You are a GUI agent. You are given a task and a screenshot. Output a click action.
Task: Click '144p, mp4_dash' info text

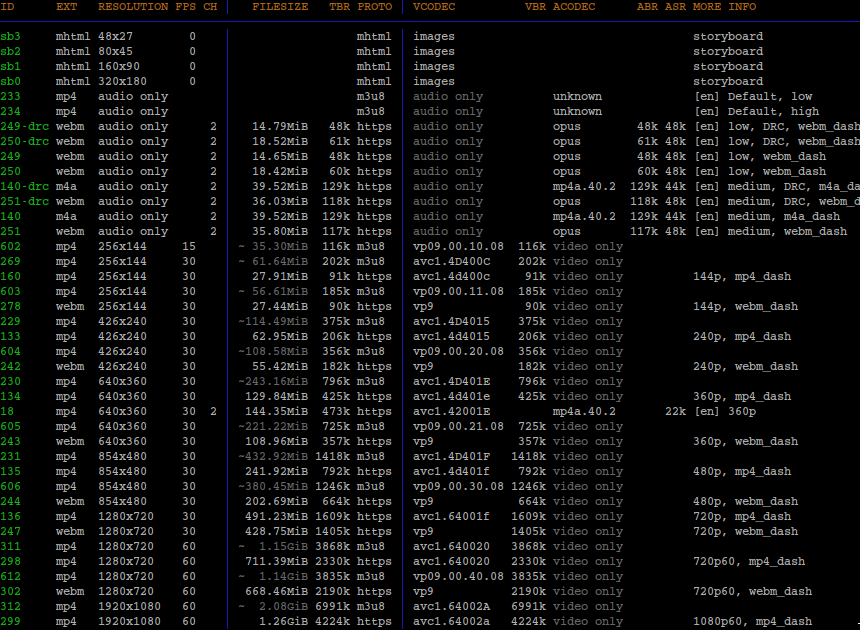[x=742, y=276]
